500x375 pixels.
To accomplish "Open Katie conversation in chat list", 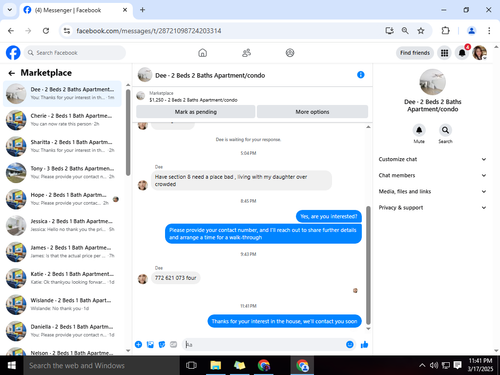I will tap(62, 278).
